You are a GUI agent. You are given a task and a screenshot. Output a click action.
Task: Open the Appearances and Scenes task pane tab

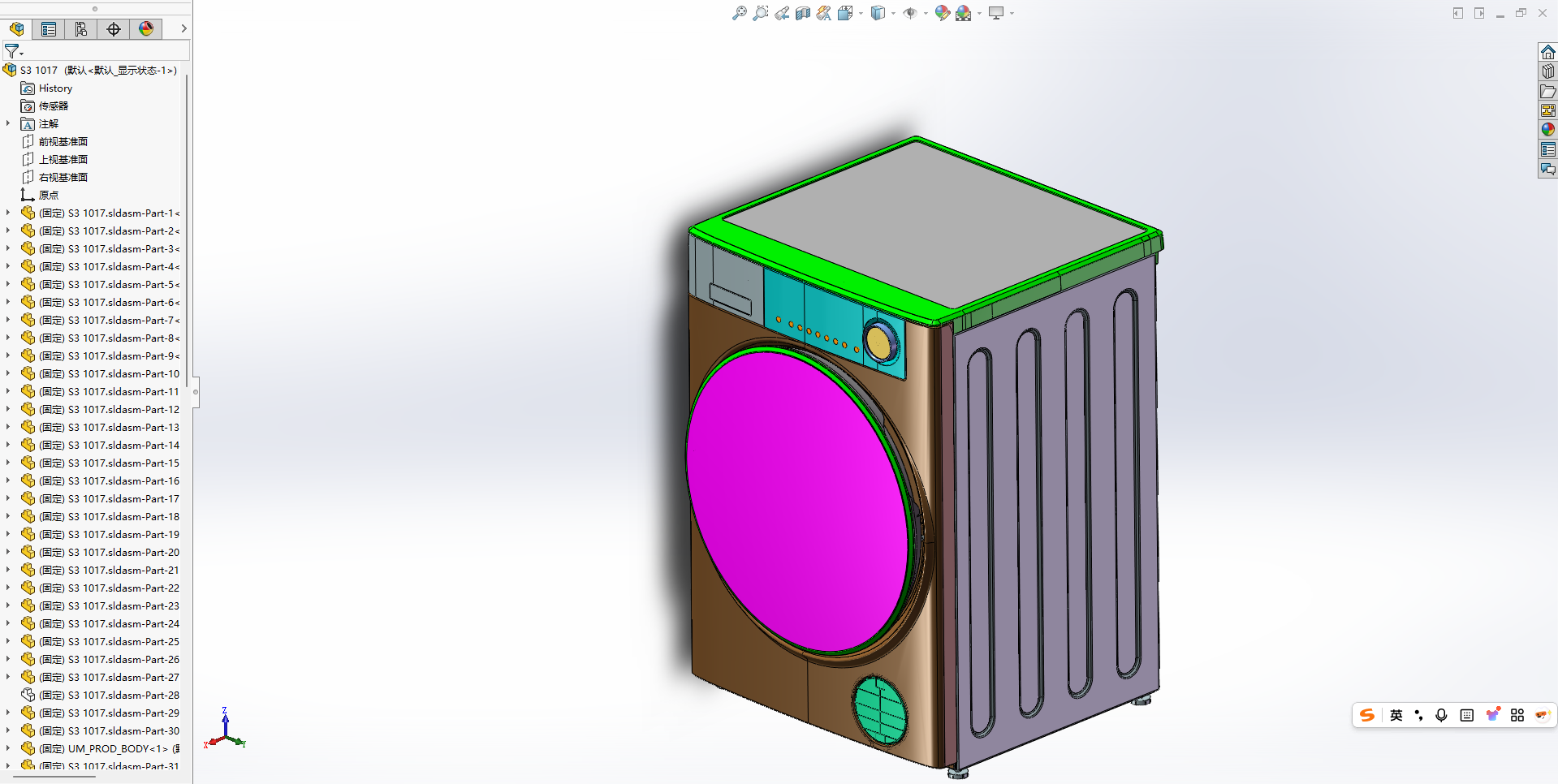1548,130
